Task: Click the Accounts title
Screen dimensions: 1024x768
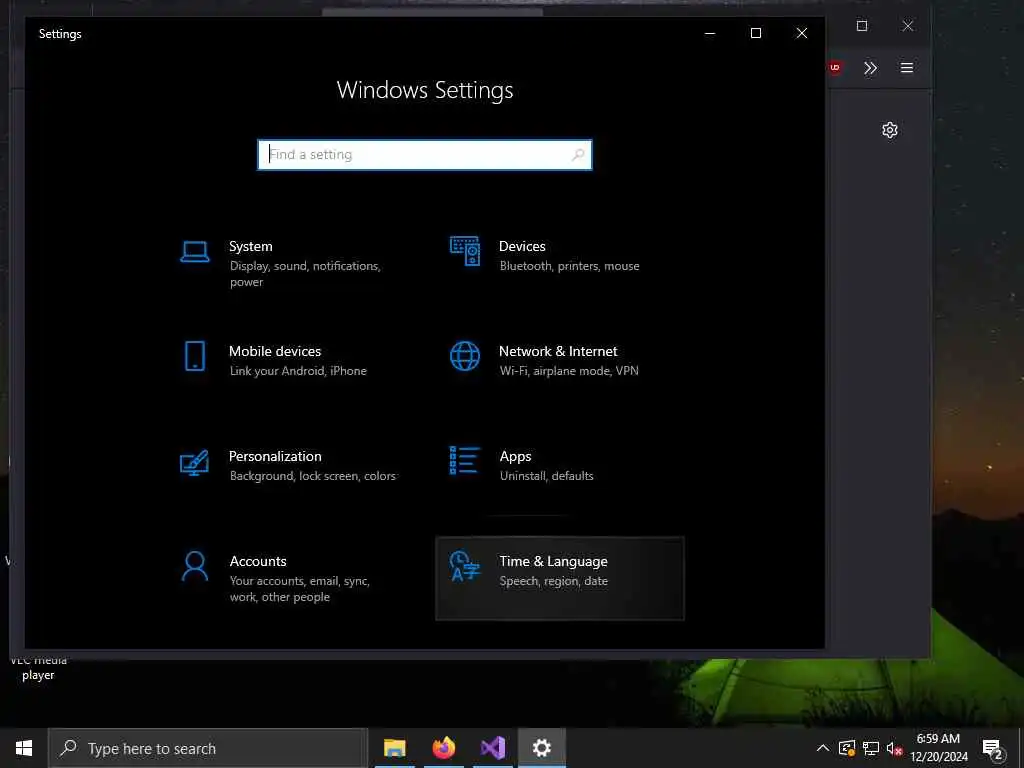Action: tap(258, 561)
